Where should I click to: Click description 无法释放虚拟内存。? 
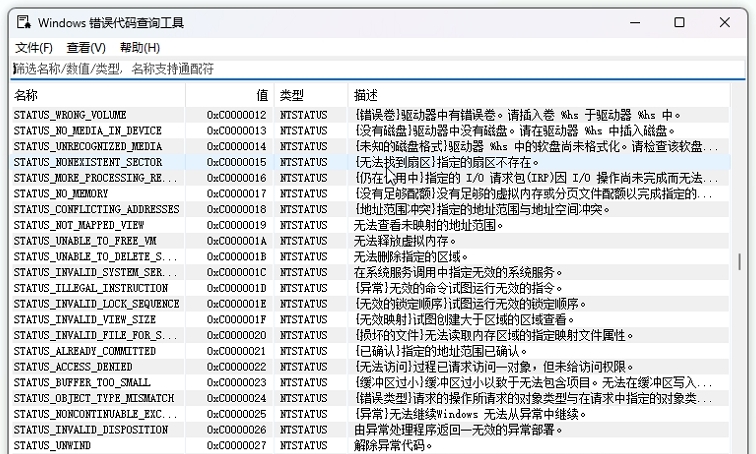tap(405, 240)
